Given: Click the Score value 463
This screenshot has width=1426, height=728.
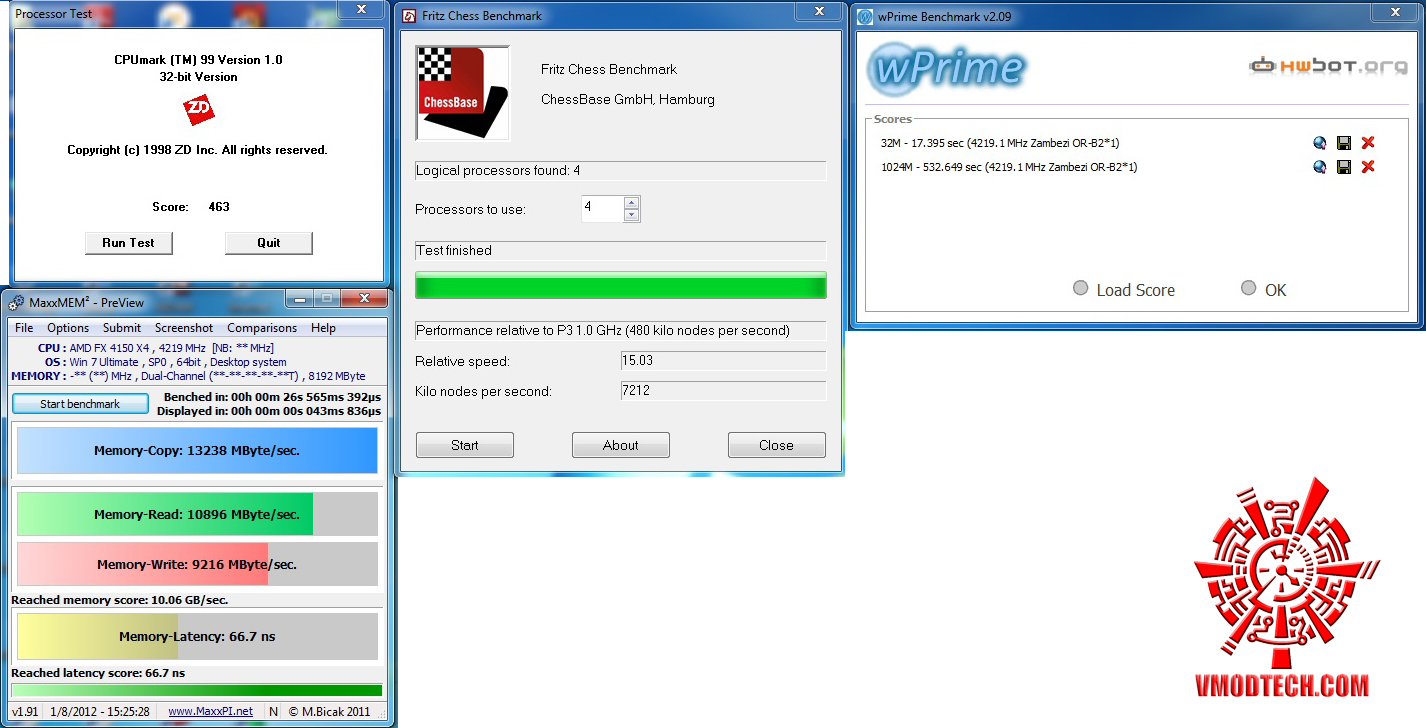Looking at the screenshot, I should pos(219,207).
